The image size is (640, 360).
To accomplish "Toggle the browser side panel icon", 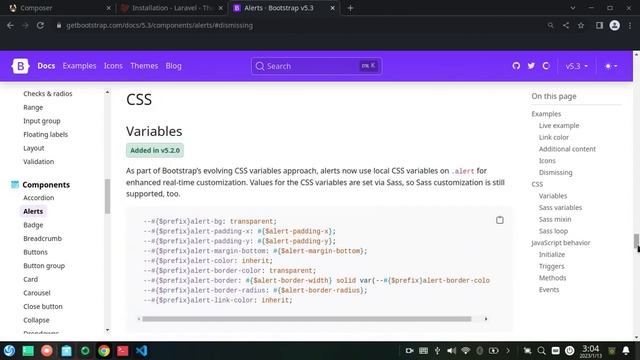I will click(x=599, y=25).
